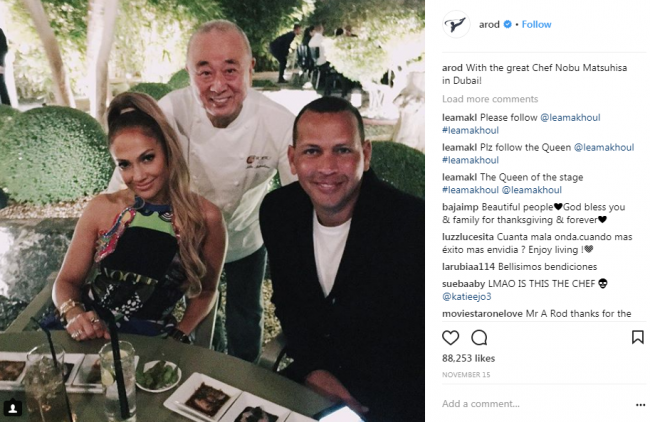The width and height of the screenshot is (650, 422).
Task: Open the arod profile picture avatar
Action: coord(456,24)
